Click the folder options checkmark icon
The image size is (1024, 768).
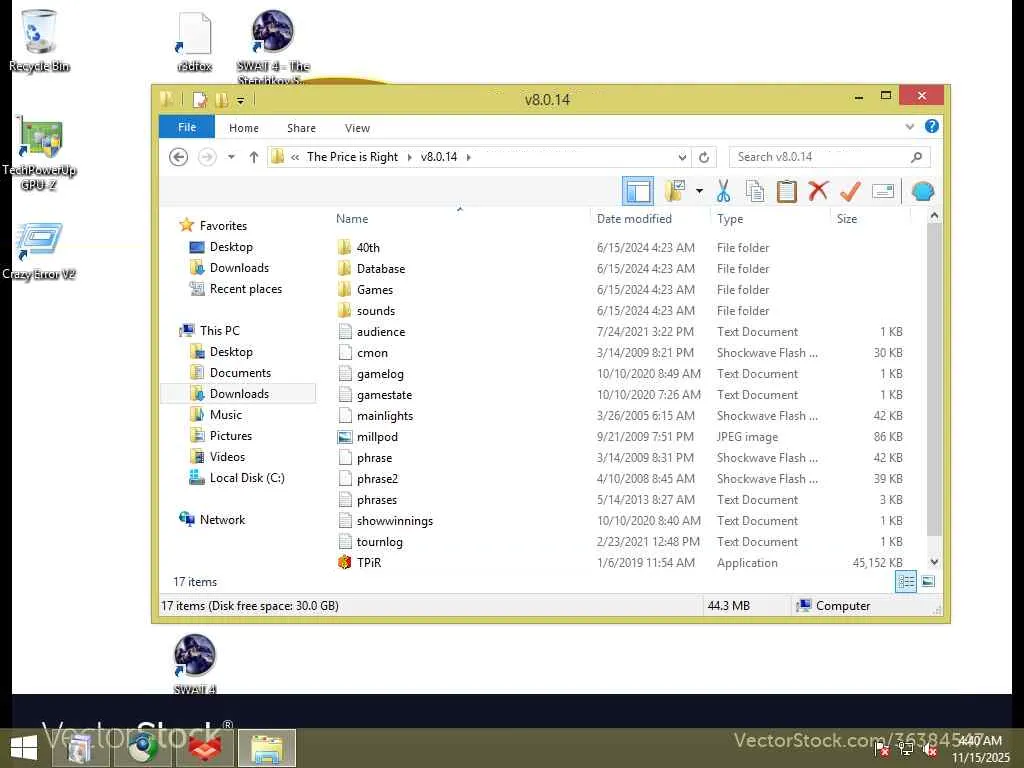pos(674,191)
